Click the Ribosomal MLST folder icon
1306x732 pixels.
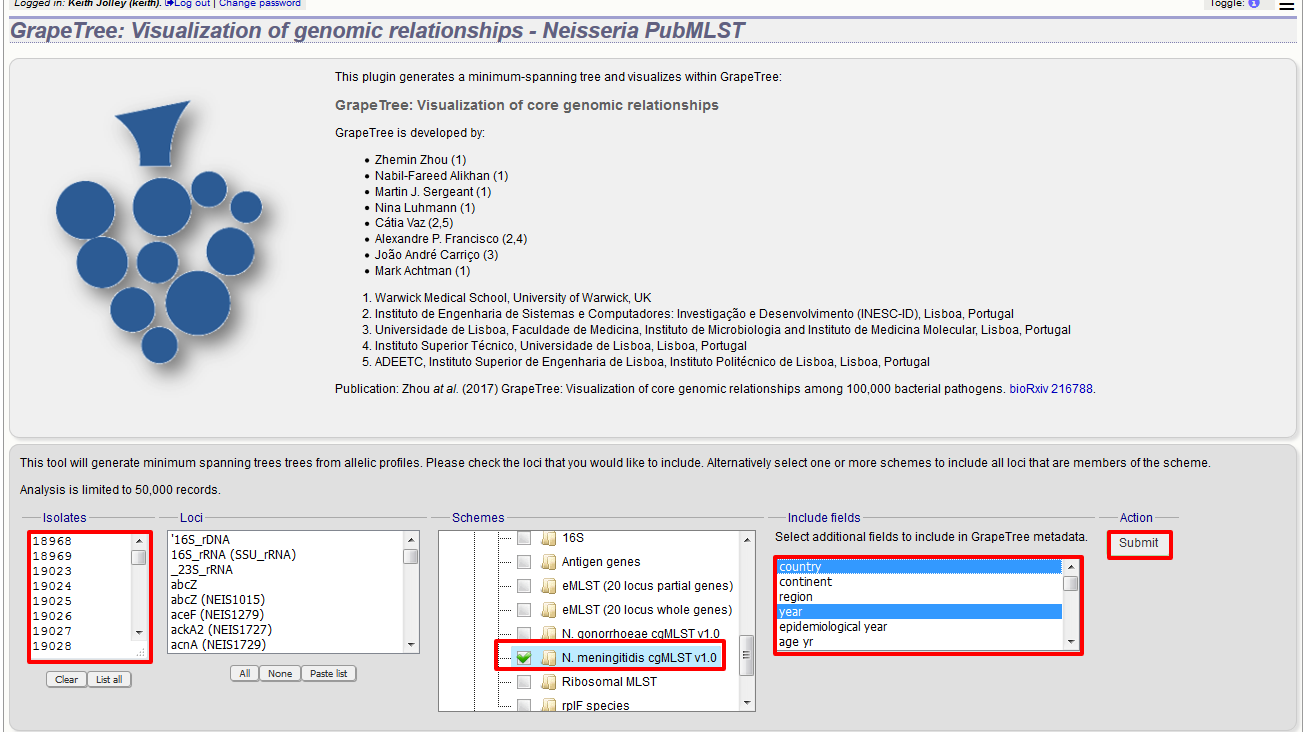[x=548, y=682]
